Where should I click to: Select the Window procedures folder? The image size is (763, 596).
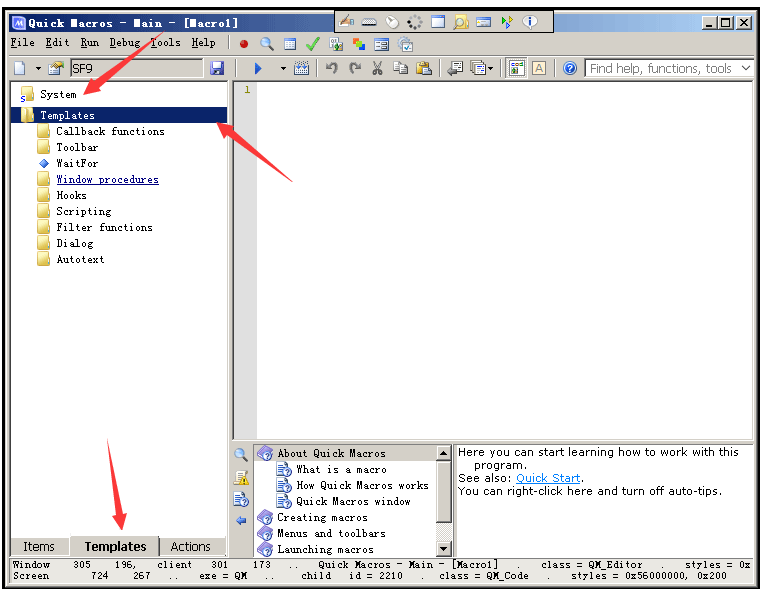[107, 179]
